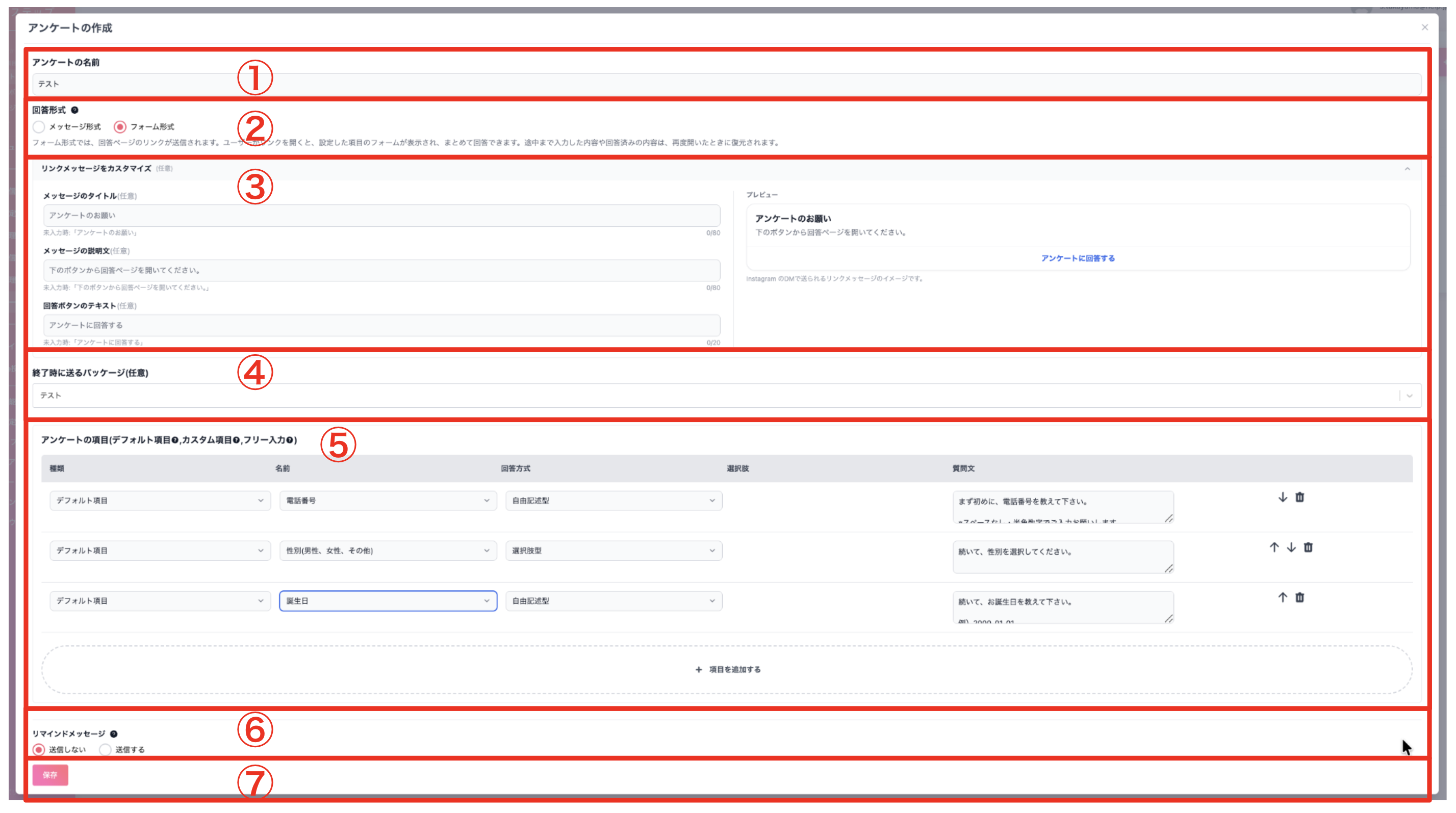Image resolution: width=1456 pixels, height=813 pixels.
Task: Click the help icon next to リマインドメッセージ
Action: [114, 733]
